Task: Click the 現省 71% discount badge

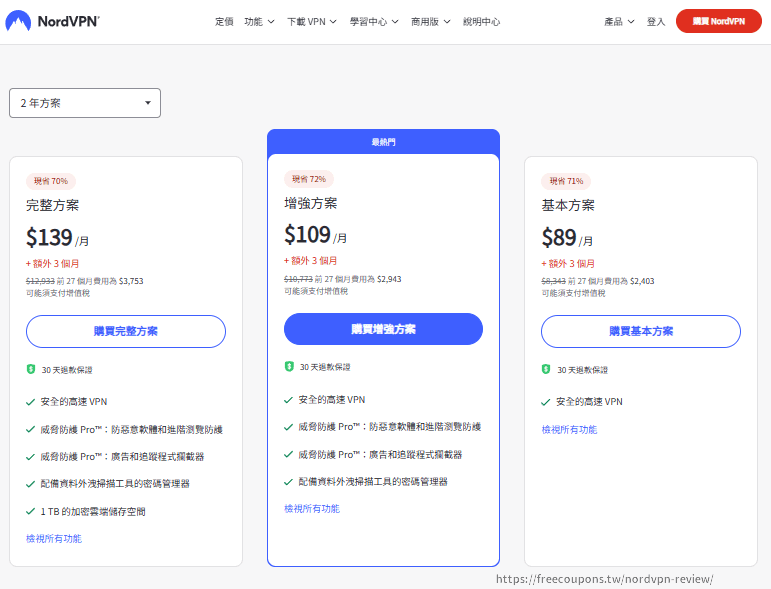Action: click(x=566, y=181)
